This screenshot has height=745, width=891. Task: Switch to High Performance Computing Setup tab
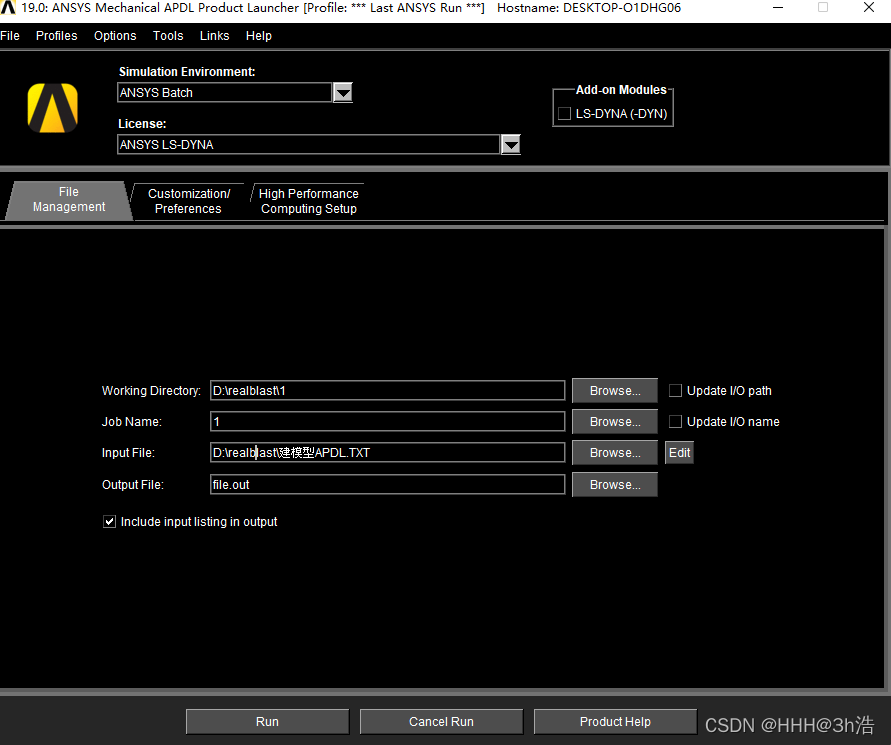[x=309, y=201]
